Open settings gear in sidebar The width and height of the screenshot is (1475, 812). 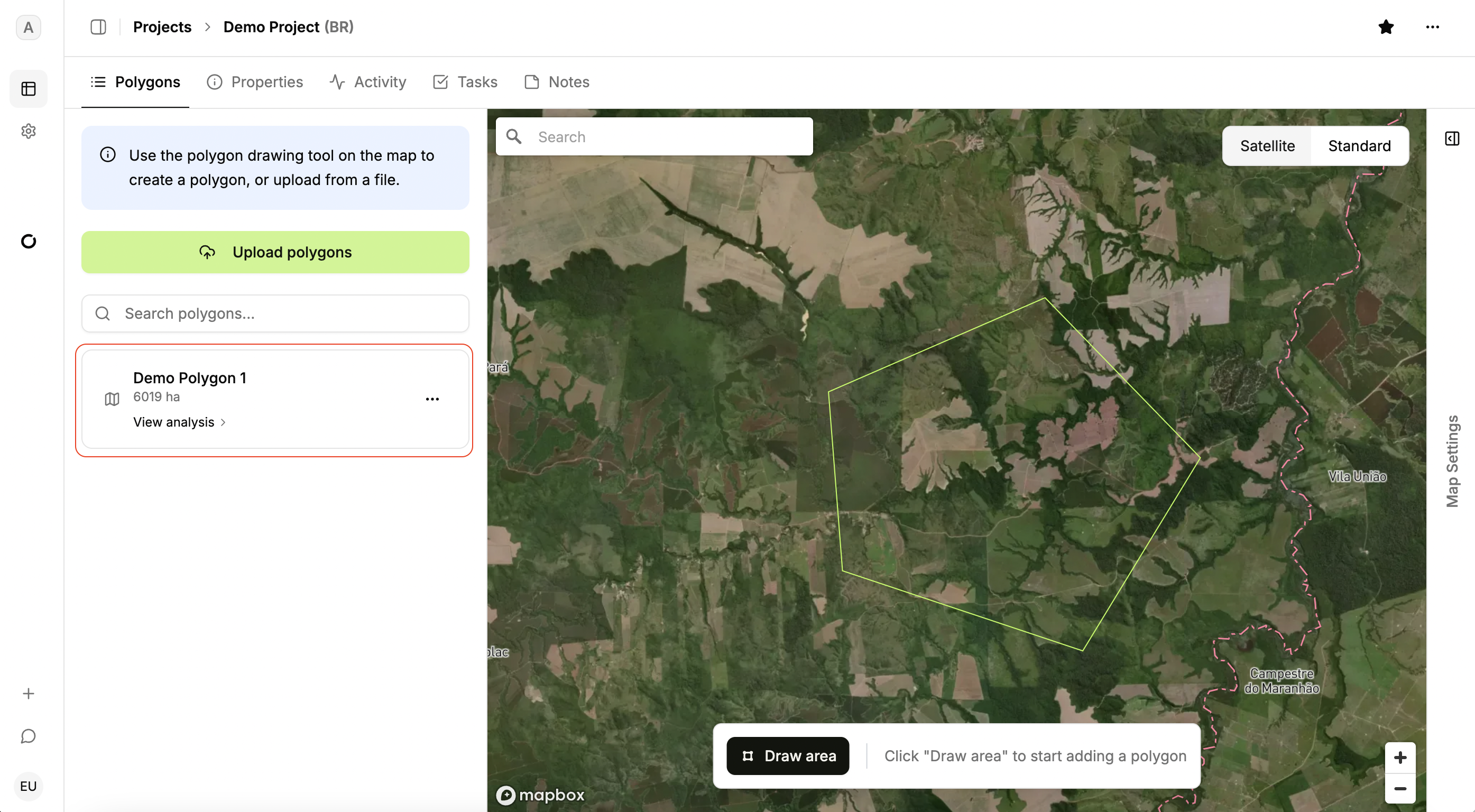coord(28,131)
